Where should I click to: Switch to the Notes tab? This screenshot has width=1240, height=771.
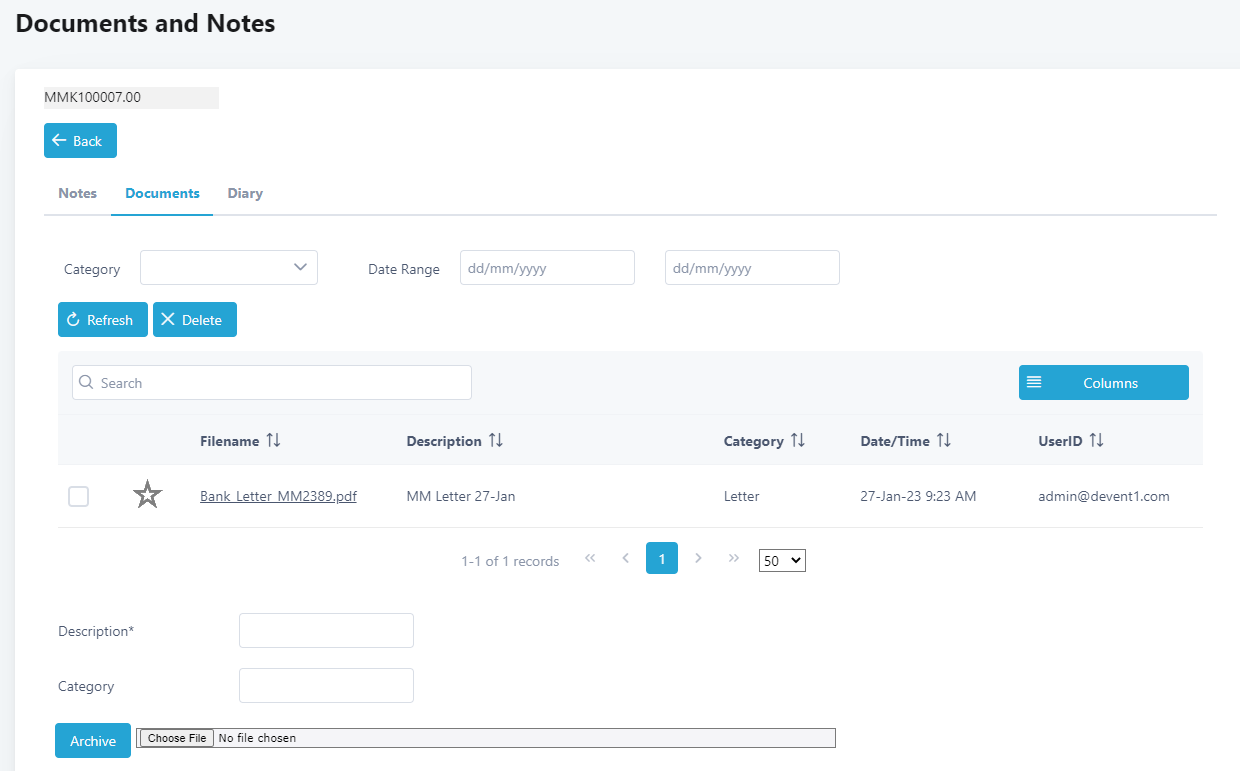77,193
